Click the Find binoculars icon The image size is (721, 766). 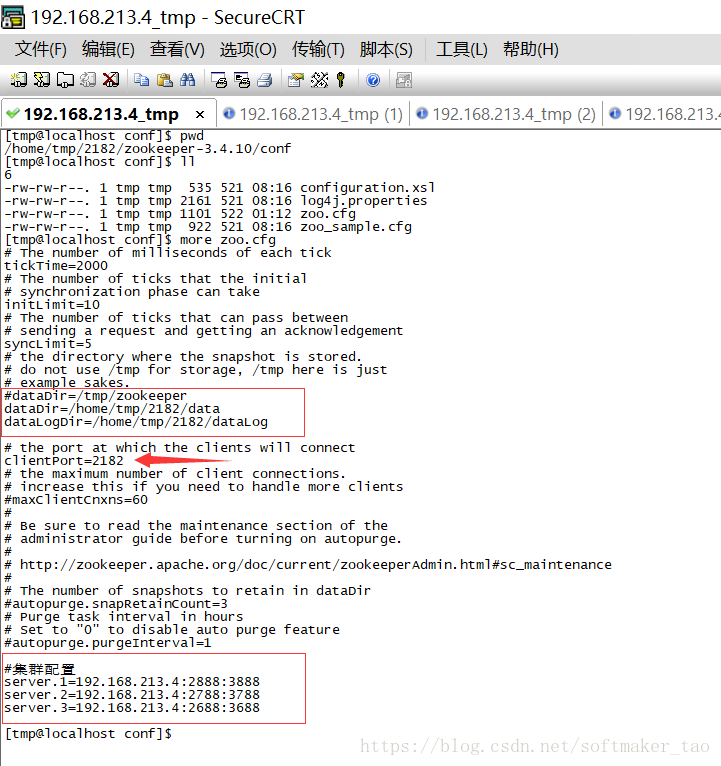(188, 80)
